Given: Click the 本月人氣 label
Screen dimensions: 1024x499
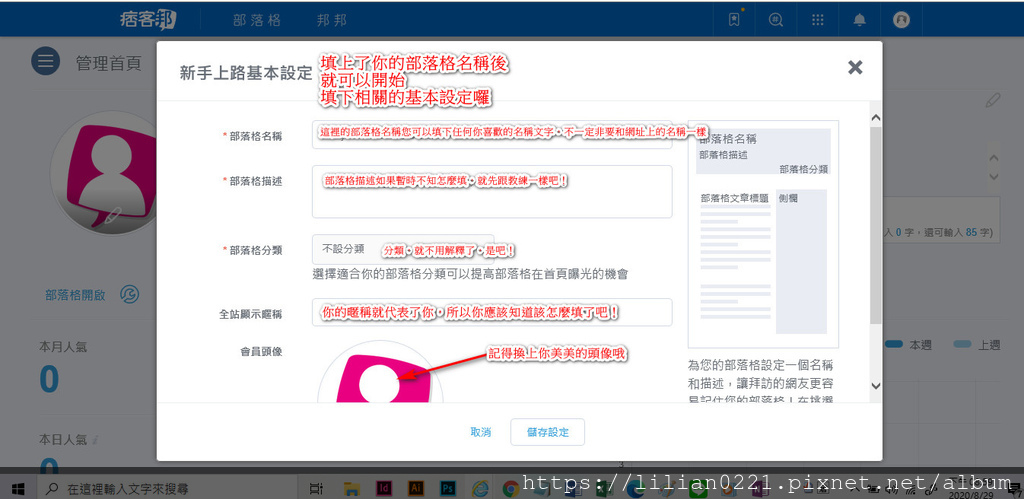Looking at the screenshot, I should (x=63, y=348).
